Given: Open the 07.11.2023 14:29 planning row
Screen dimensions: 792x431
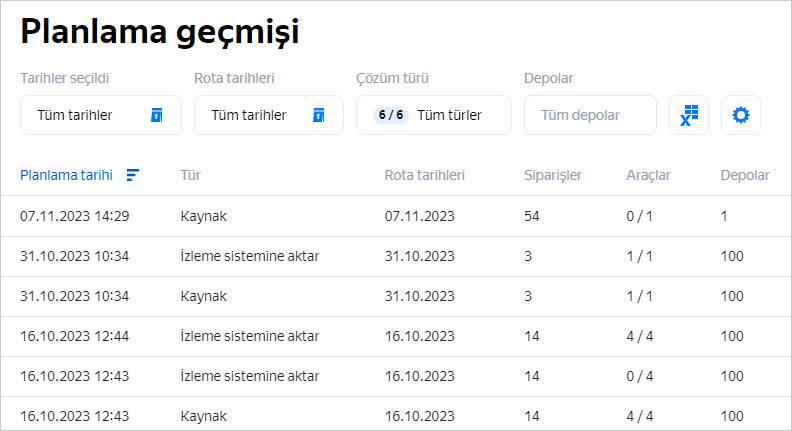Looking at the screenshot, I should 75,216.
